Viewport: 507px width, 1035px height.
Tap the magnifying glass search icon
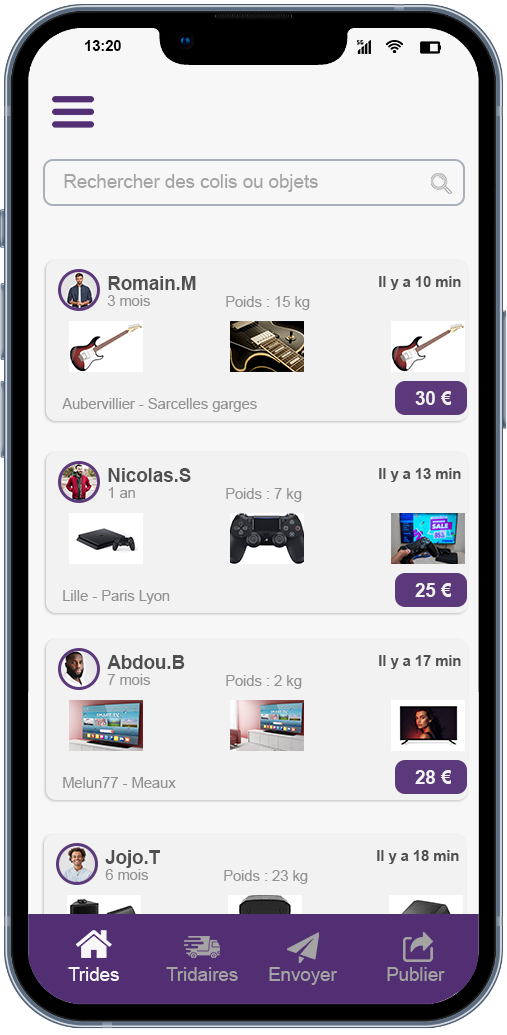441,183
